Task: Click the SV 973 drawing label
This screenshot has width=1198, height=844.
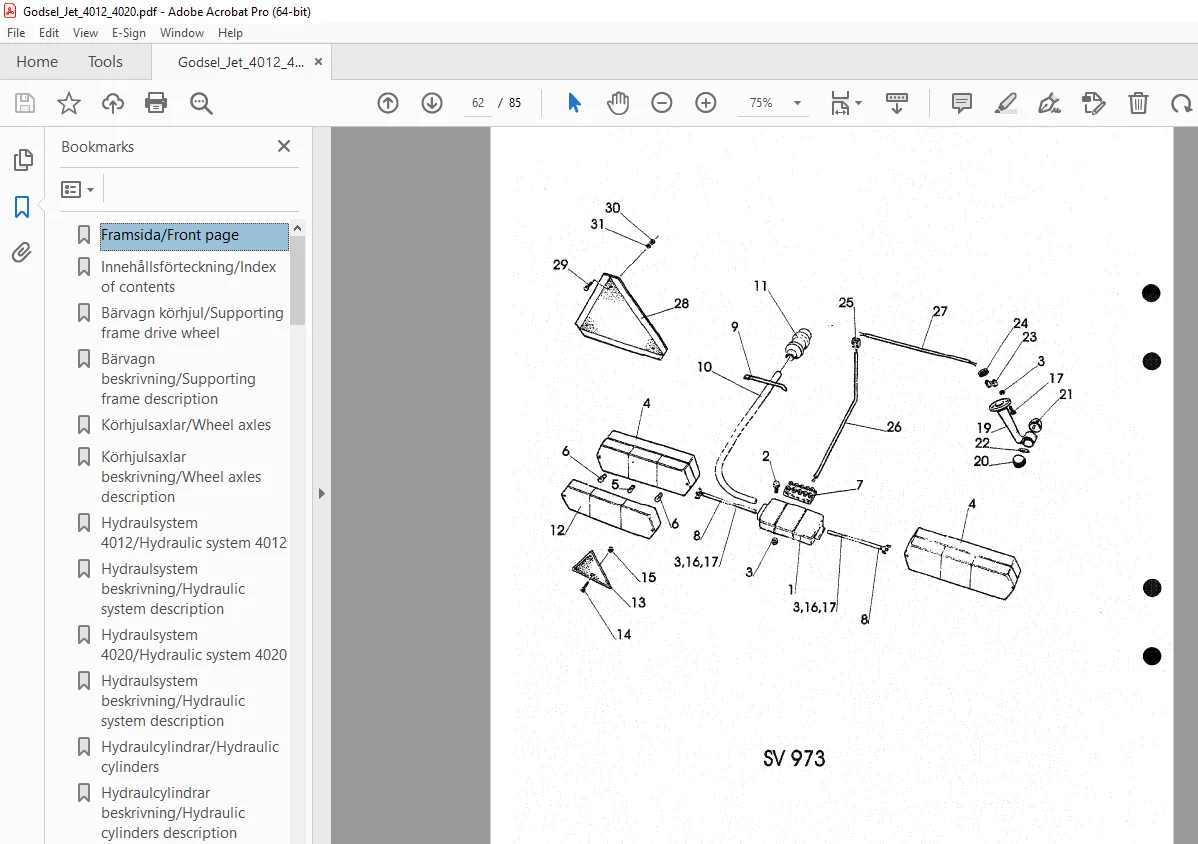Action: coord(794,758)
